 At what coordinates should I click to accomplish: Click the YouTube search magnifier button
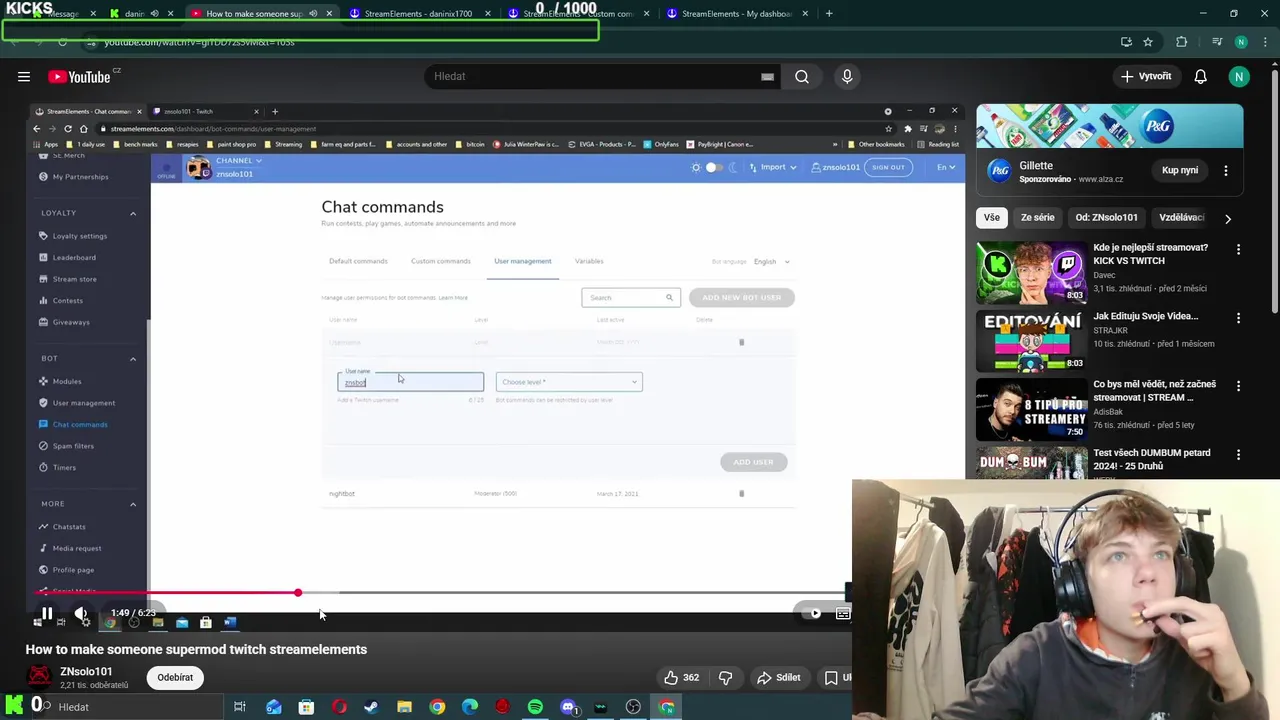coord(802,76)
